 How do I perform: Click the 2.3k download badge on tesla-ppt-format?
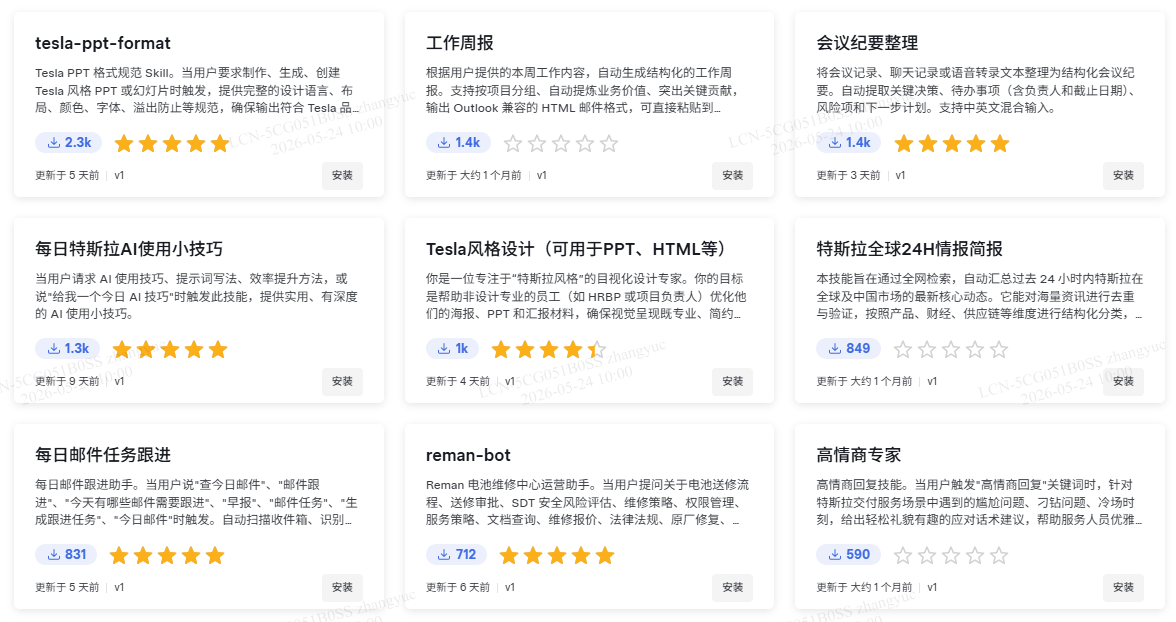click(x=68, y=143)
